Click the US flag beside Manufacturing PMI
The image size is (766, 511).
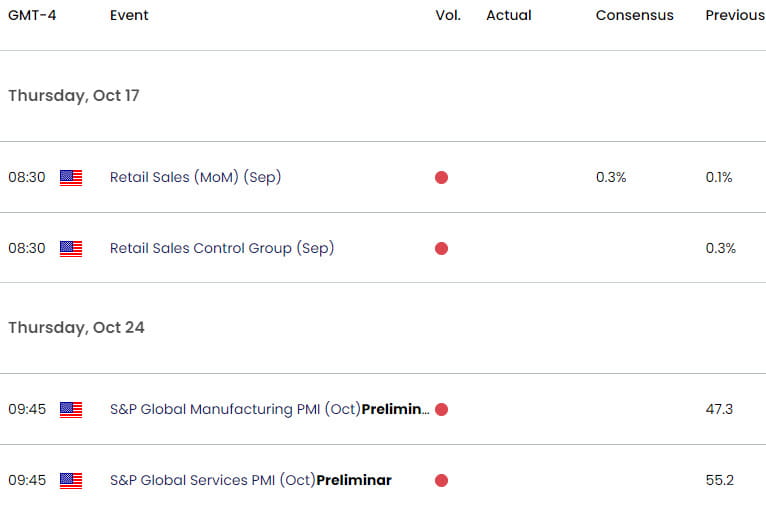click(x=71, y=409)
